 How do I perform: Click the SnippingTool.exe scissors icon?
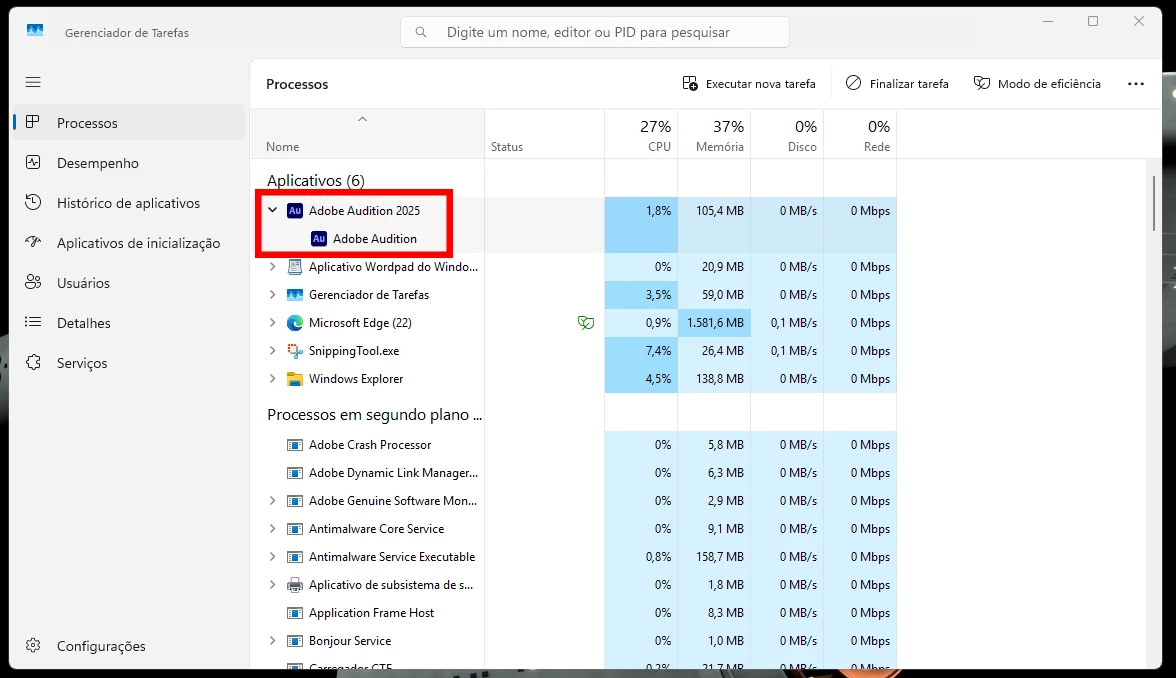[x=296, y=350]
